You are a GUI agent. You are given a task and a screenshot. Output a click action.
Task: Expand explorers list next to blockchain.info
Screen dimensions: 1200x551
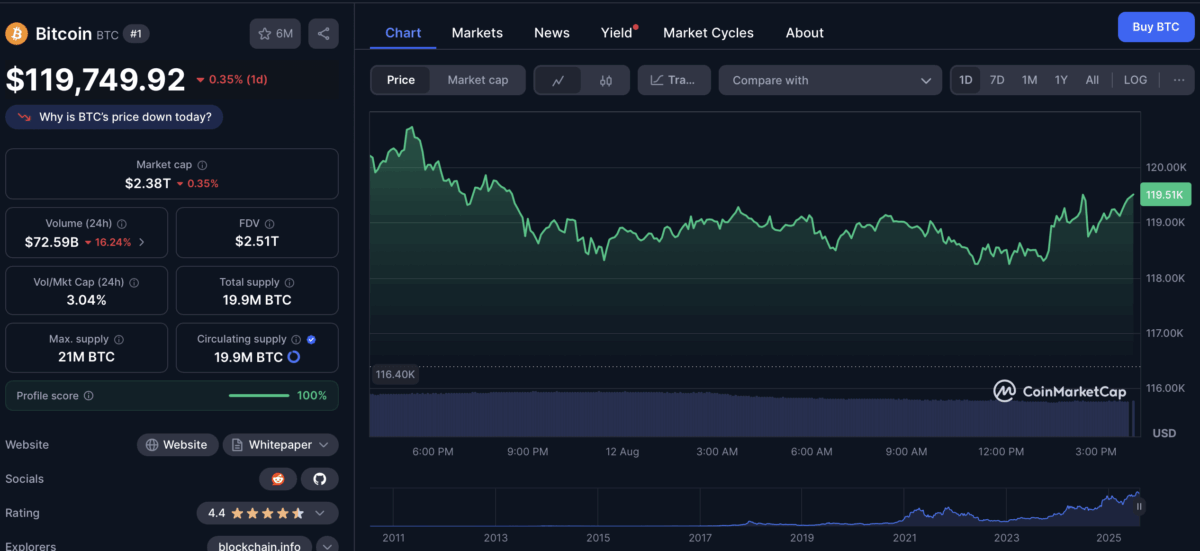(x=328, y=546)
